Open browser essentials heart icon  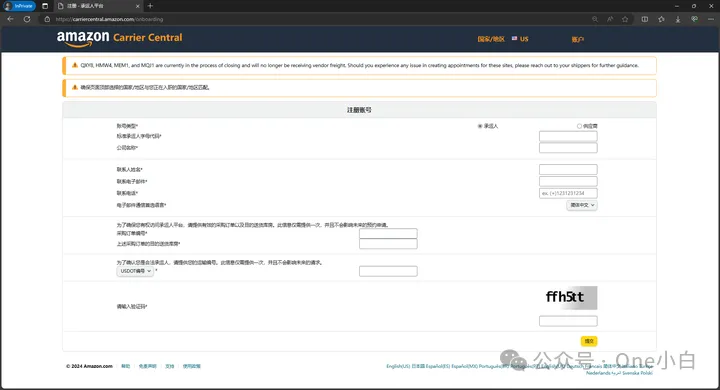(694, 19)
